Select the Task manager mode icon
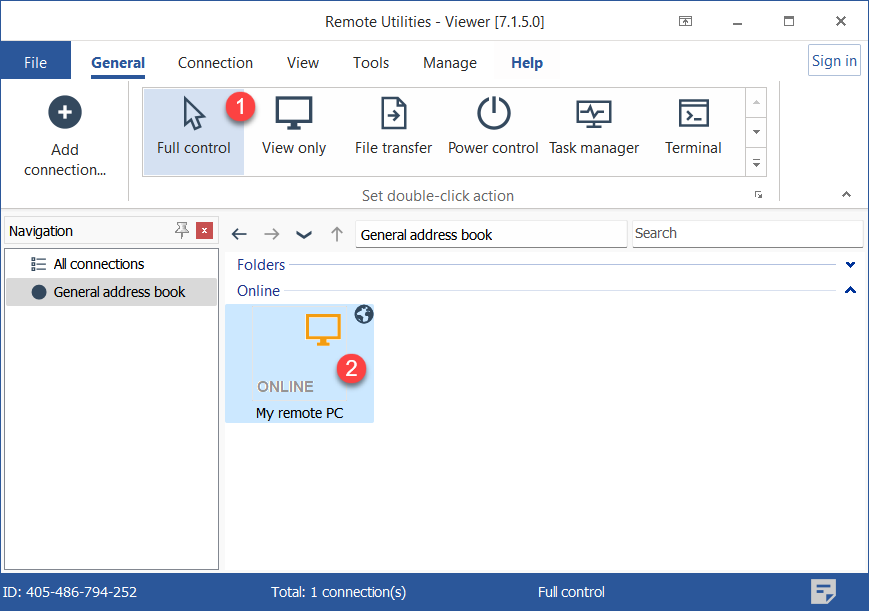Viewport: 869px width, 611px height. click(x=593, y=114)
